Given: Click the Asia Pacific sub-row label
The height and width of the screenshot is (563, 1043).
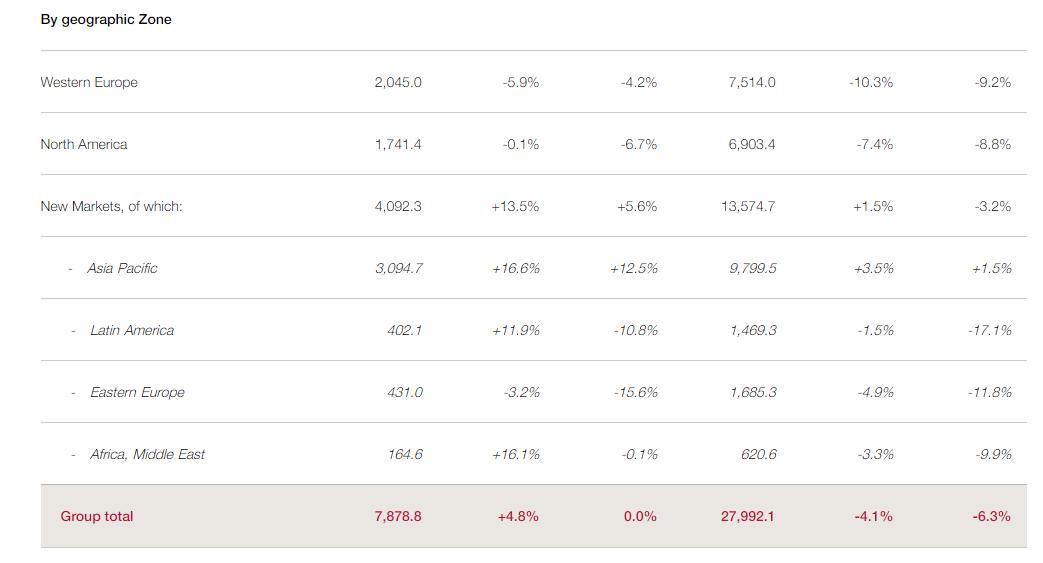Looking at the screenshot, I should click(x=122, y=268).
